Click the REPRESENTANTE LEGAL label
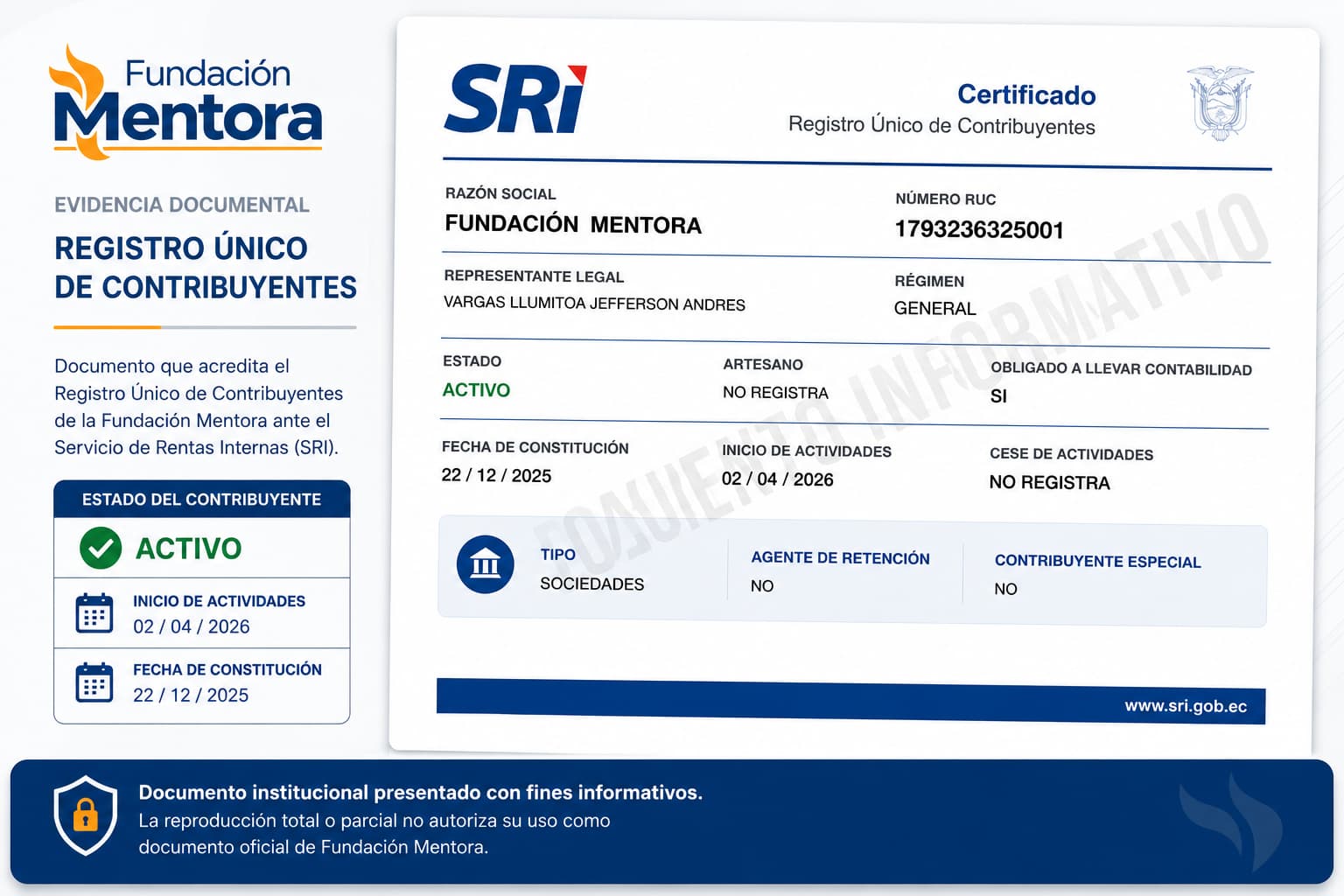The height and width of the screenshot is (896, 1344). [x=534, y=276]
